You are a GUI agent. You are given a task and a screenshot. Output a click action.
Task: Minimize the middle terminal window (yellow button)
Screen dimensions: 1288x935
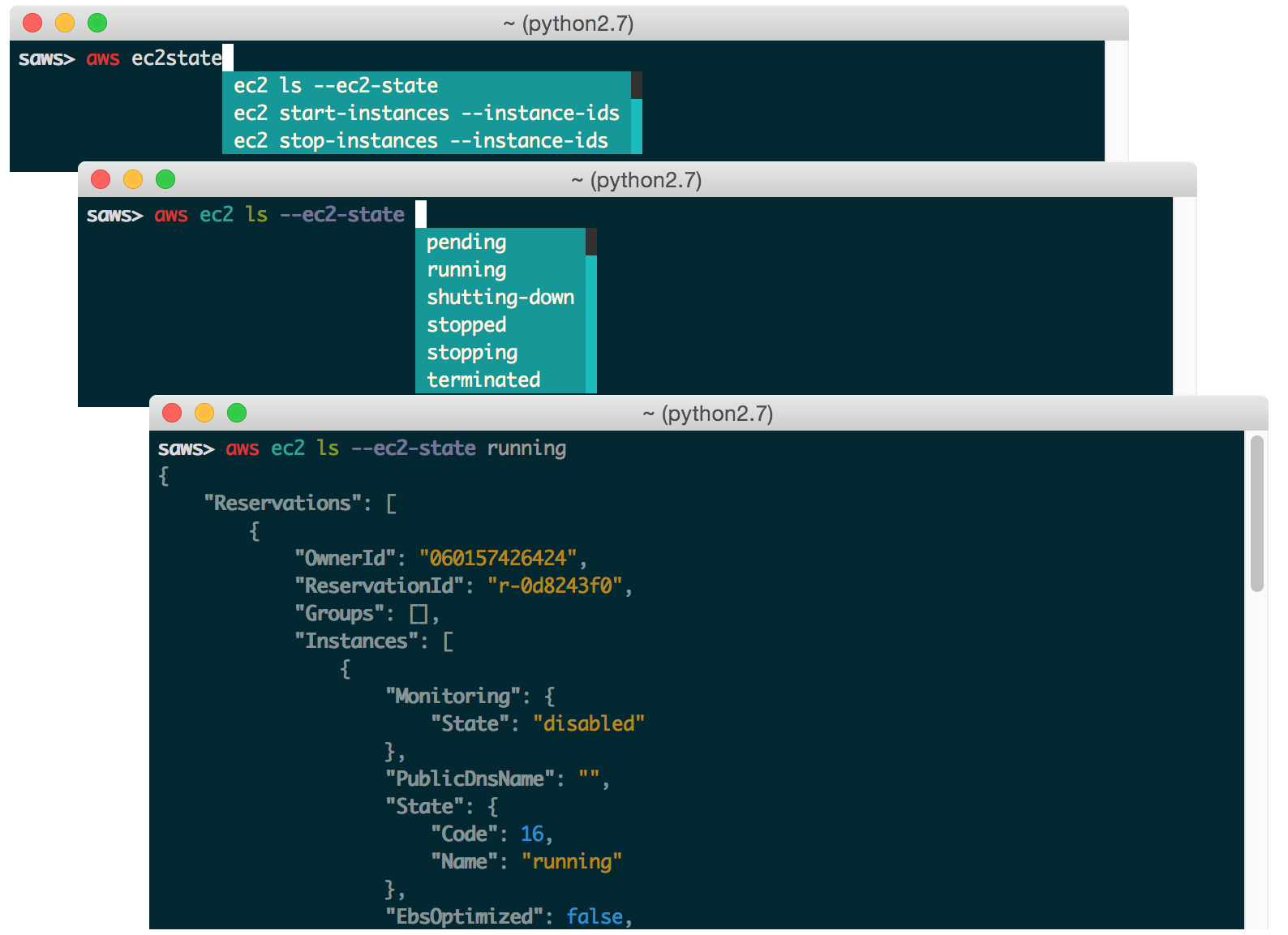(133, 179)
